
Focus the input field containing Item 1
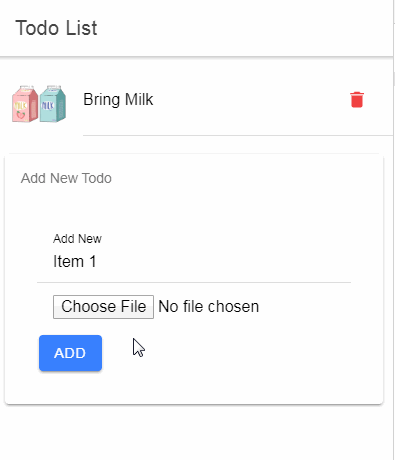pos(194,261)
